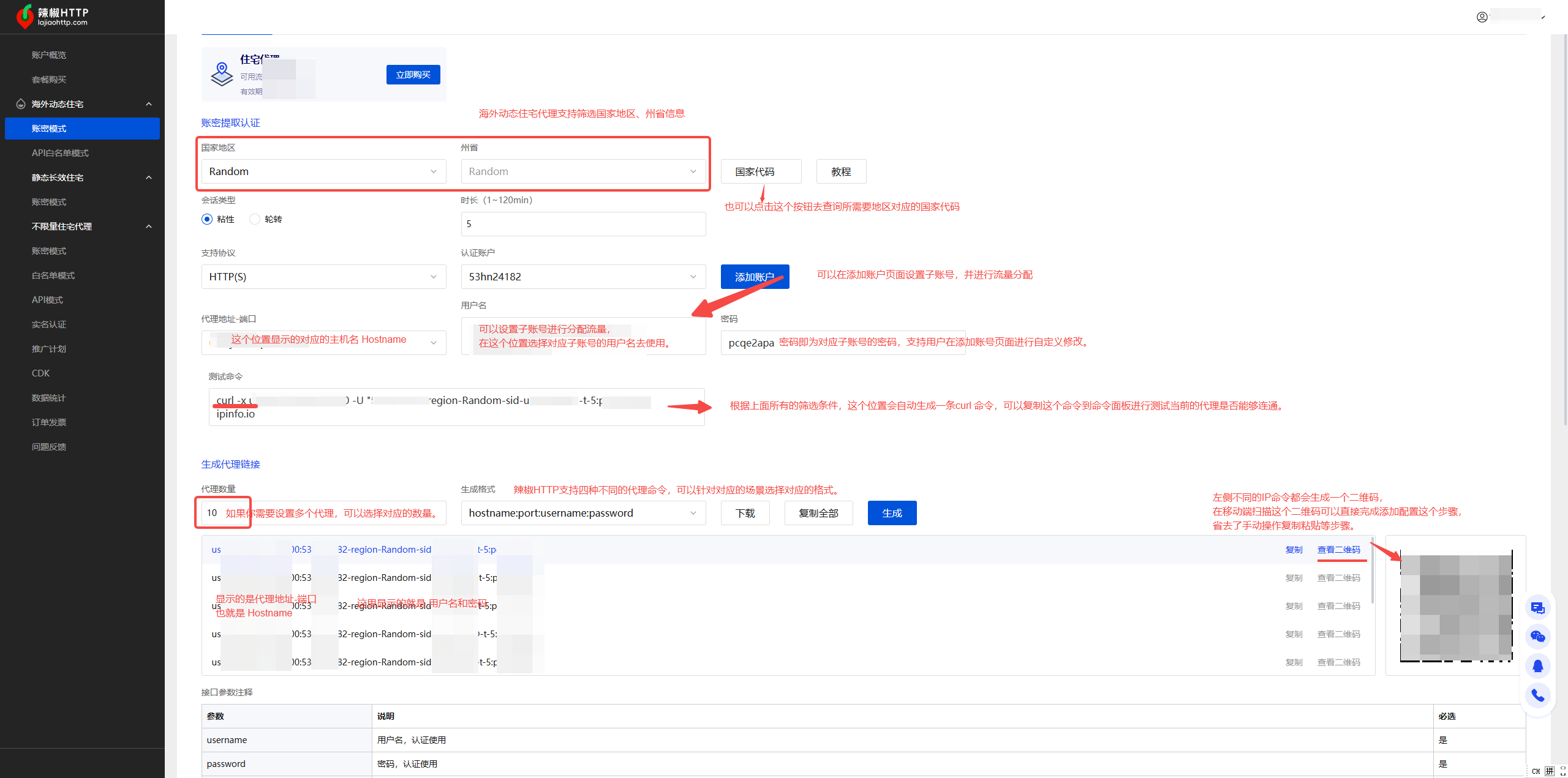The height and width of the screenshot is (778, 1568).
Task: Click the chat support floating icon
Action: [x=1537, y=608]
